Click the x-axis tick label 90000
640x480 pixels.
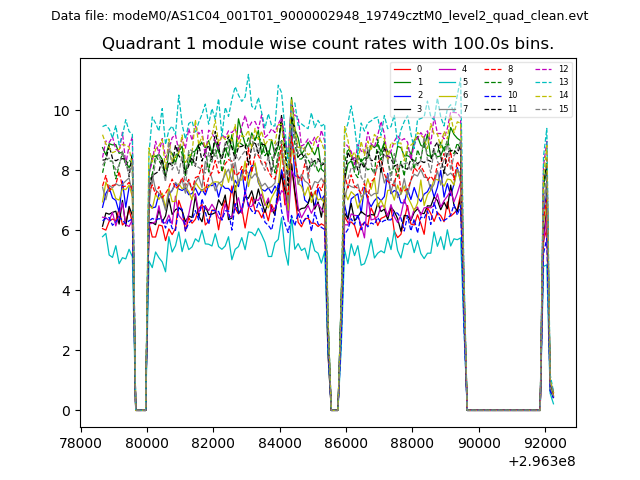pos(478,443)
